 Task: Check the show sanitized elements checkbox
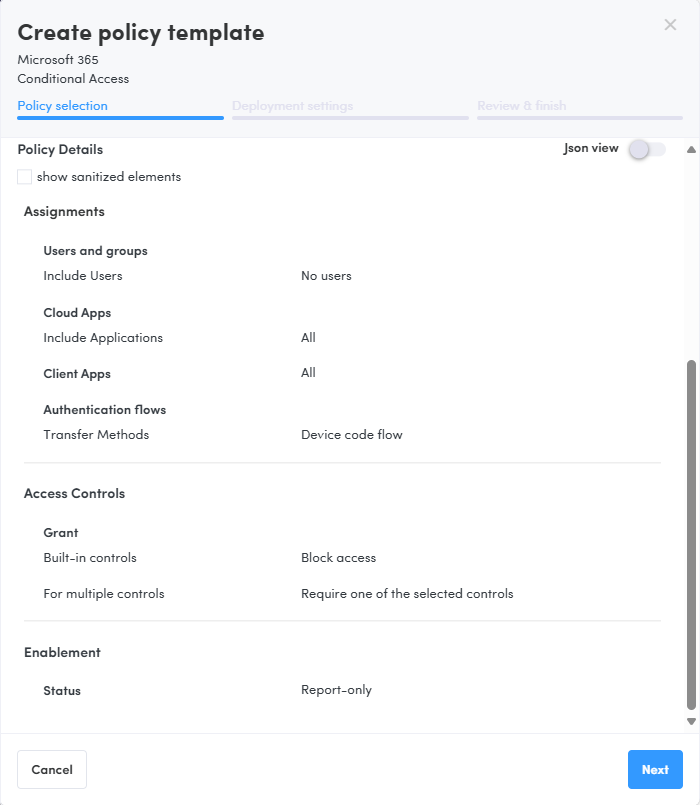point(25,177)
